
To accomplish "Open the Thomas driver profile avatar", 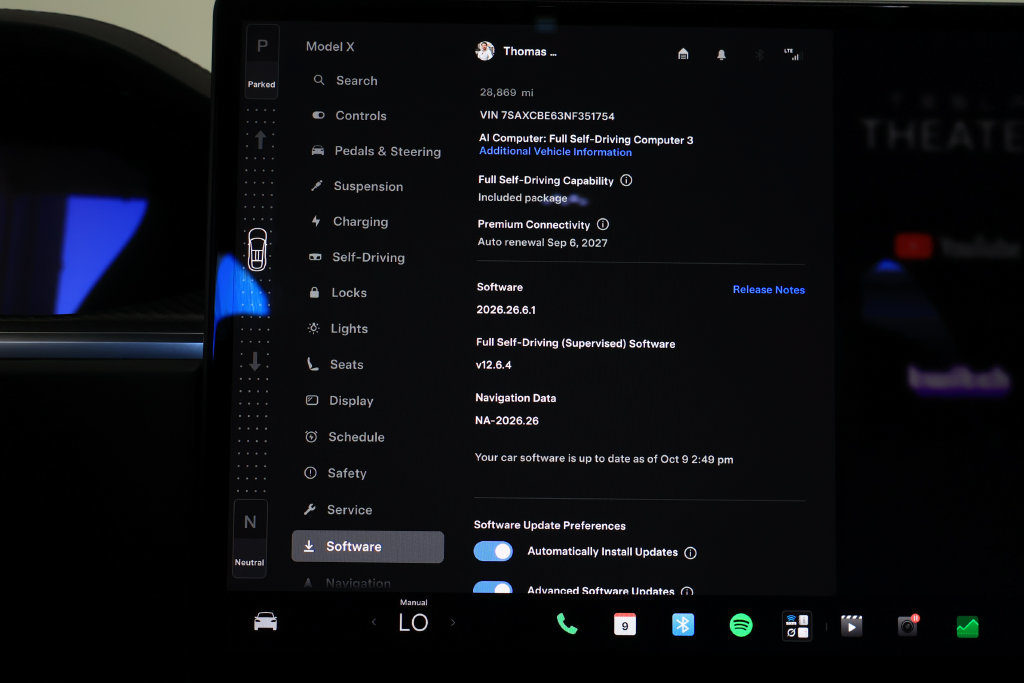I will pos(485,51).
